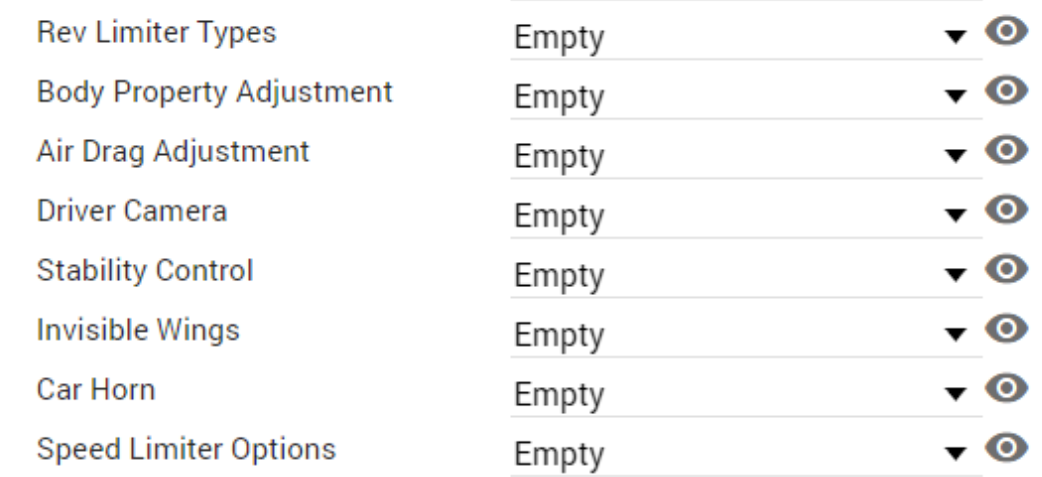Click the Rev Limiter Types label
Screen dimensions: 1042x477
pos(156,33)
